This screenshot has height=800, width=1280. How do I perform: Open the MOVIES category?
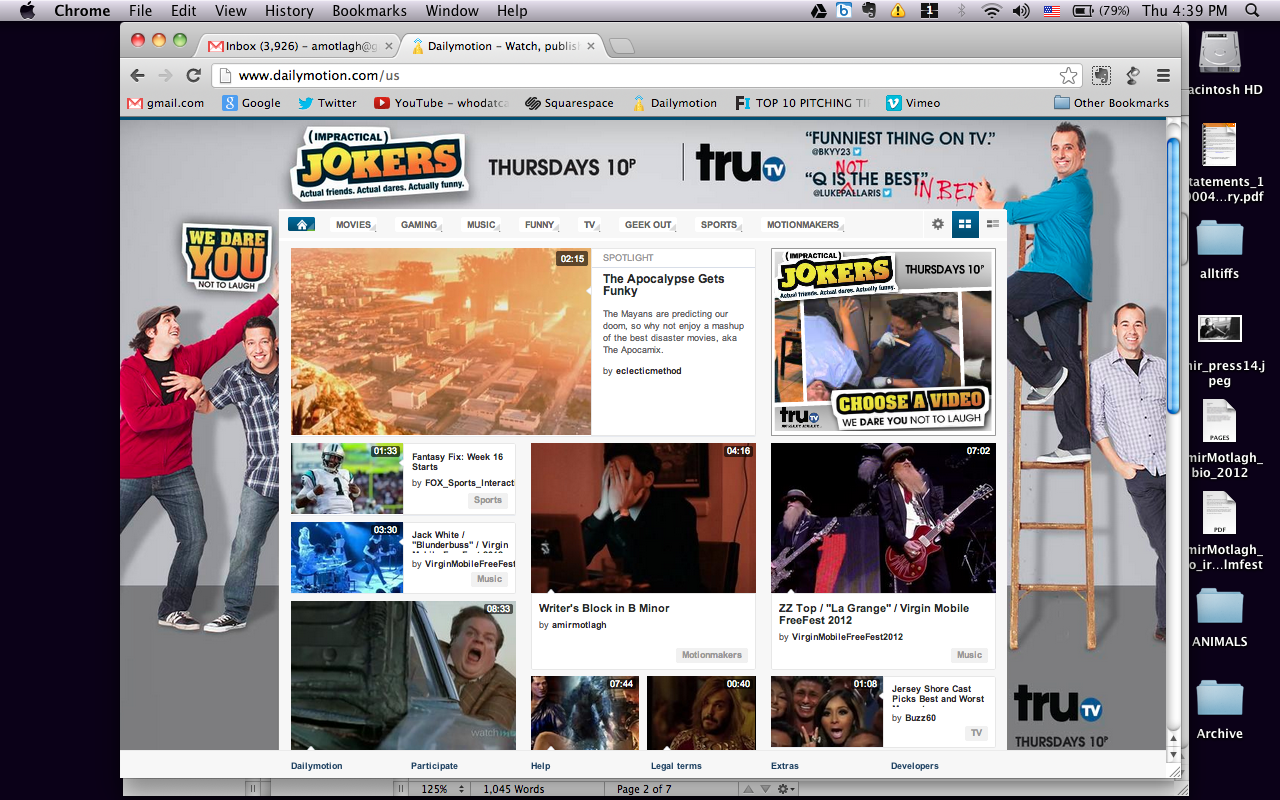[353, 225]
